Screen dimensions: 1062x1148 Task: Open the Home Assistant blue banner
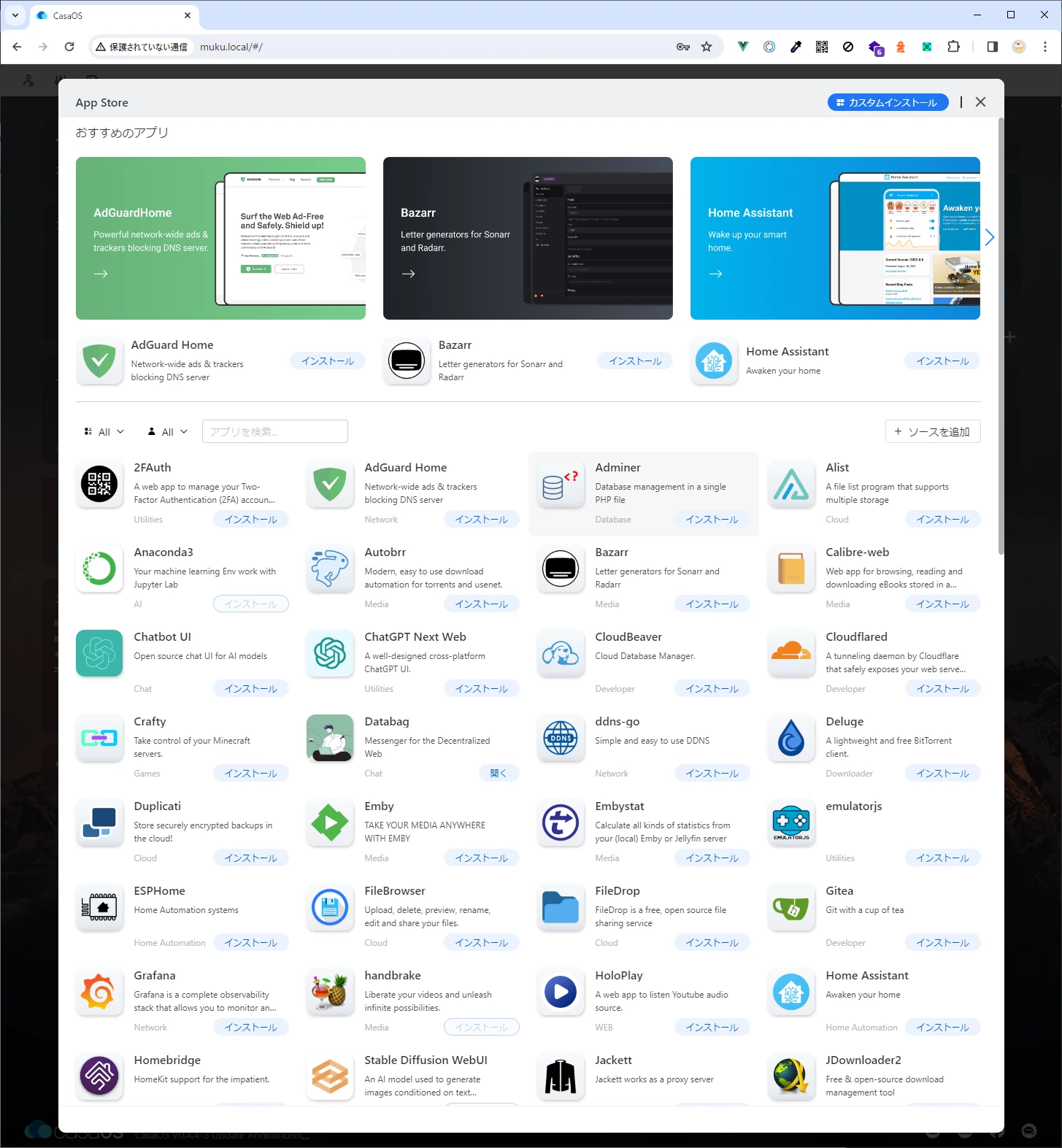(x=835, y=238)
